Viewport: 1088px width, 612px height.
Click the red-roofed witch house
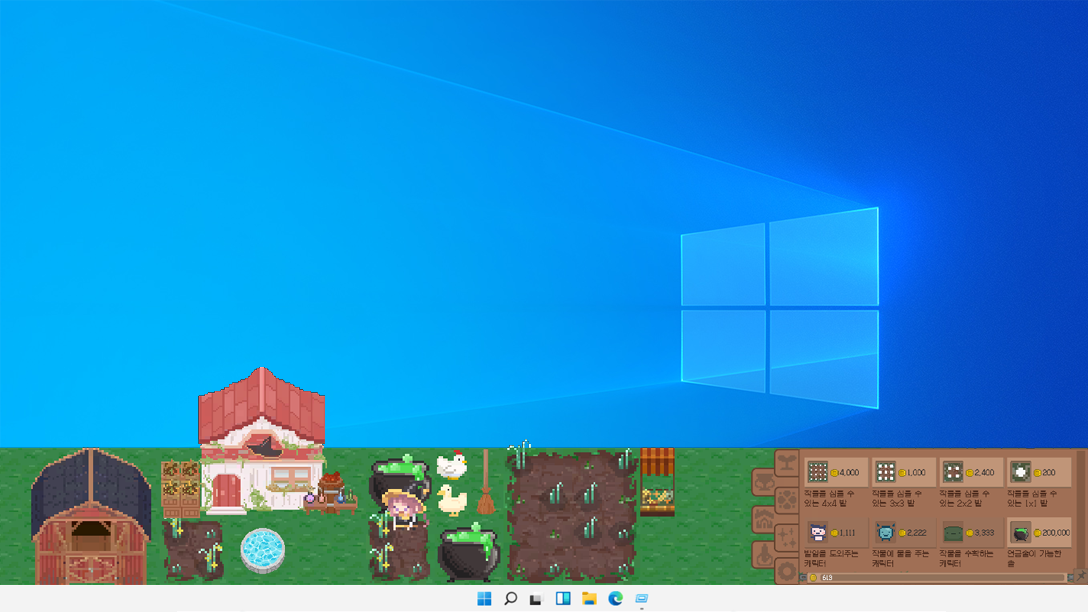(x=262, y=439)
